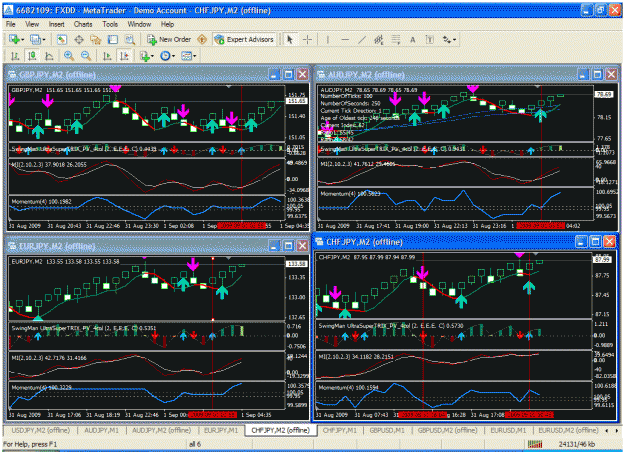Viewport: 625px width, 452px height.
Task: Open the Charts menu
Action: click(x=83, y=24)
